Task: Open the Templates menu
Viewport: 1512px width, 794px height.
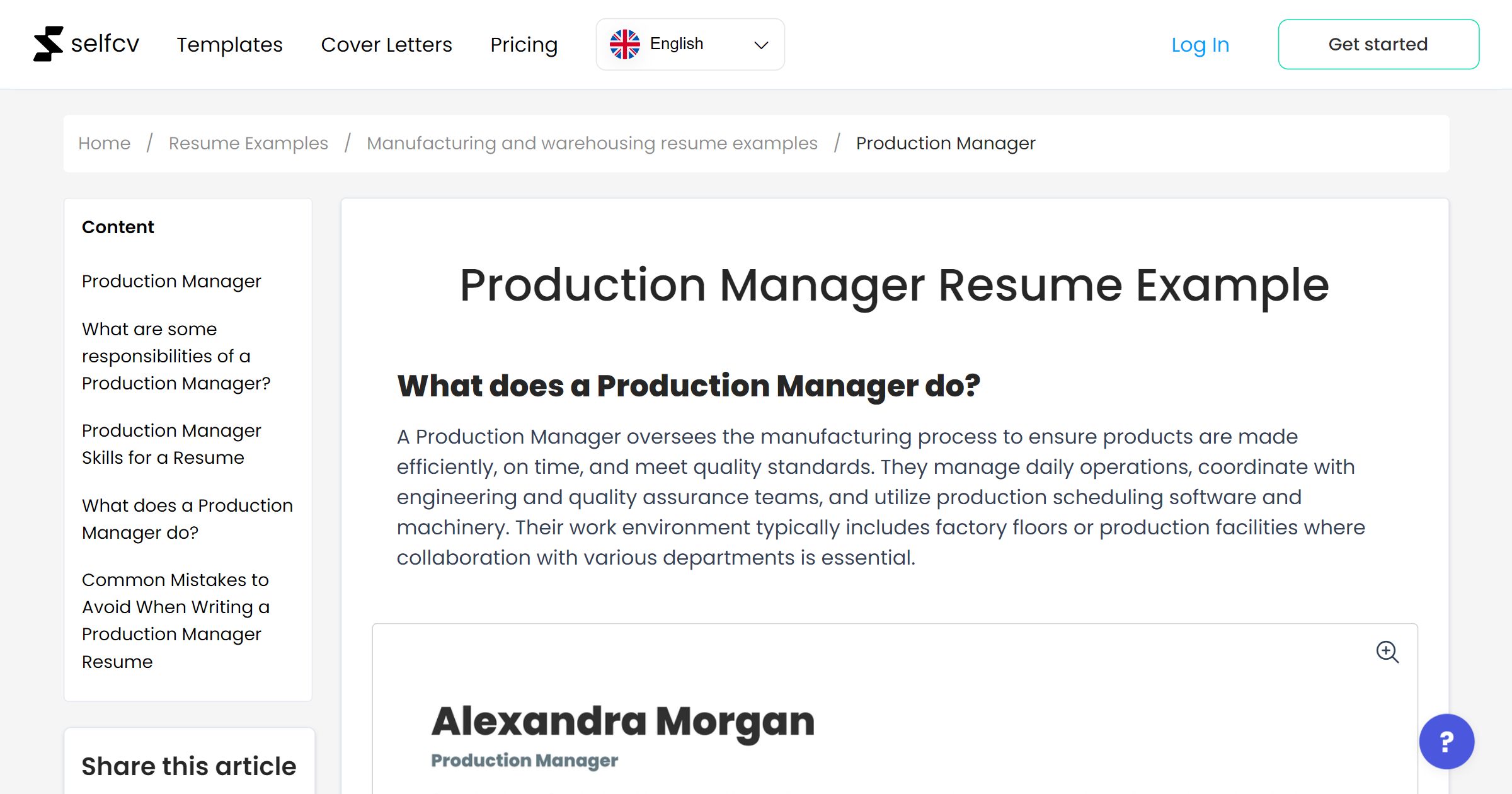Action: (229, 45)
